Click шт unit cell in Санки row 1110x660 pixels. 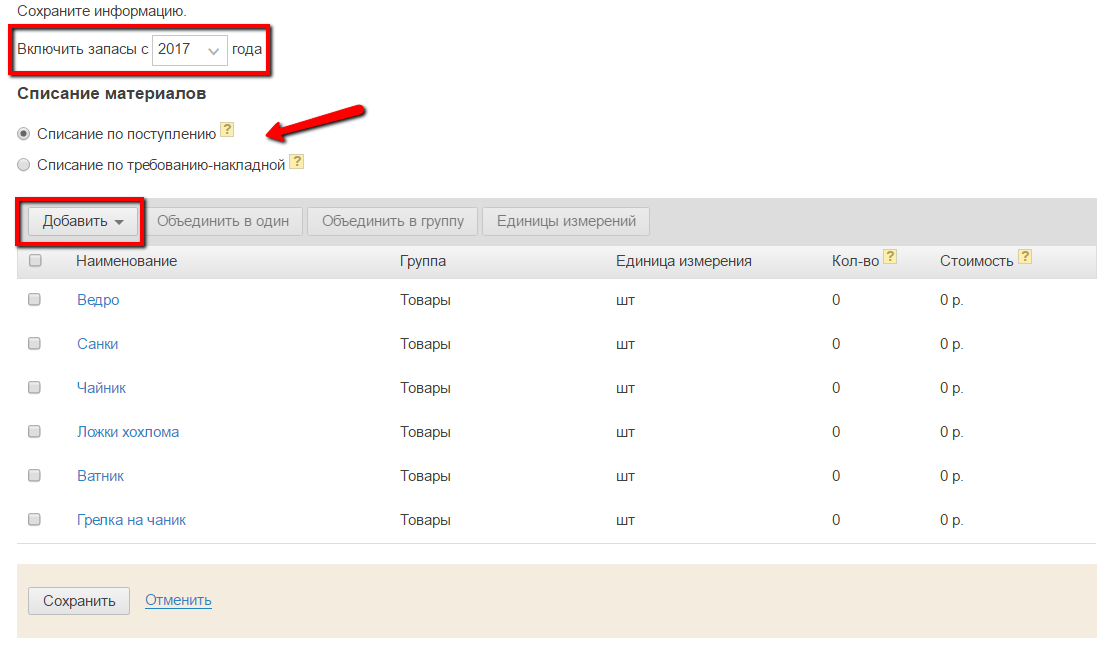coord(625,344)
